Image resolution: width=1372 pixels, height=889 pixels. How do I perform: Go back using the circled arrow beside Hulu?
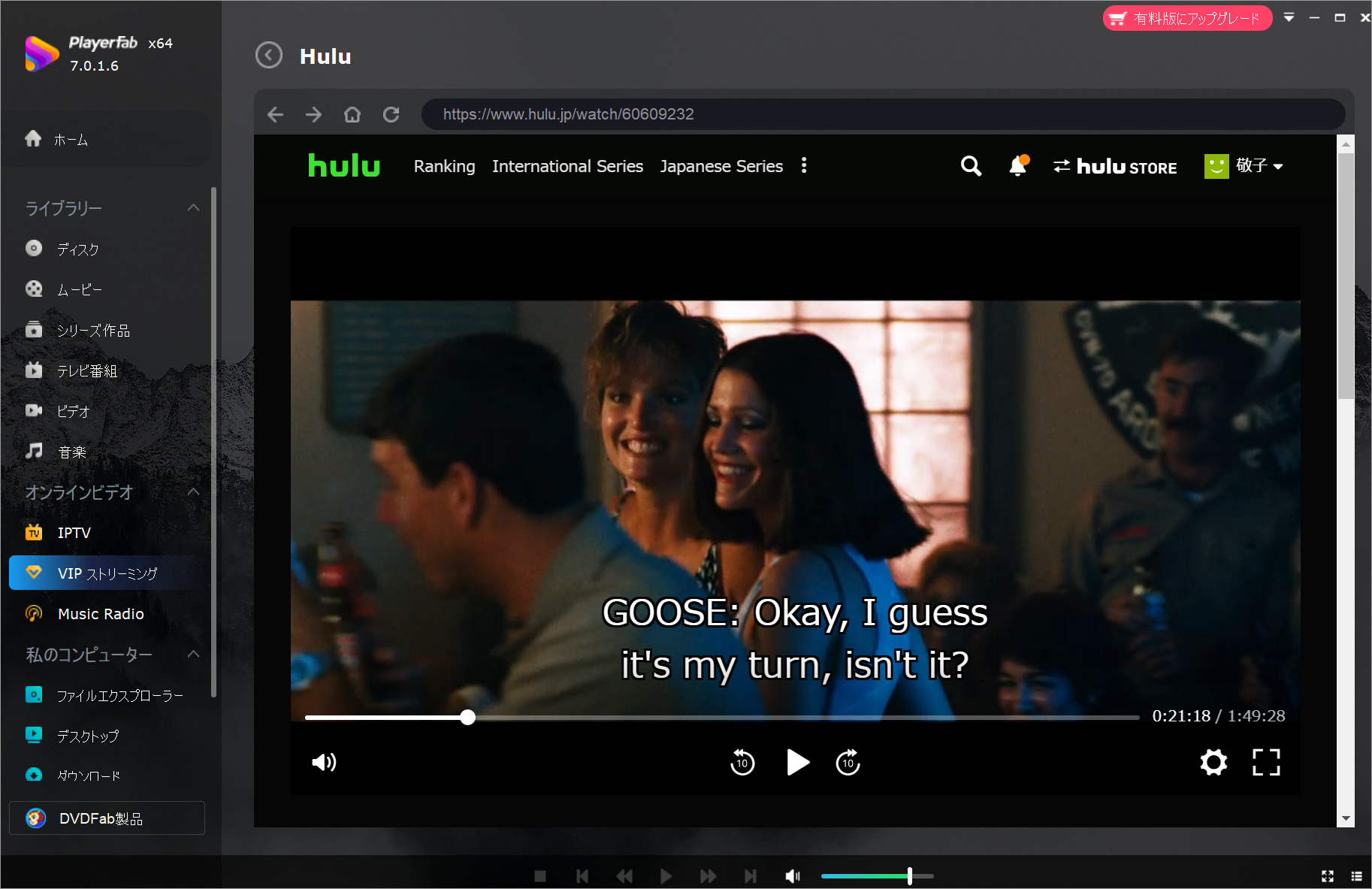pyautogui.click(x=269, y=56)
